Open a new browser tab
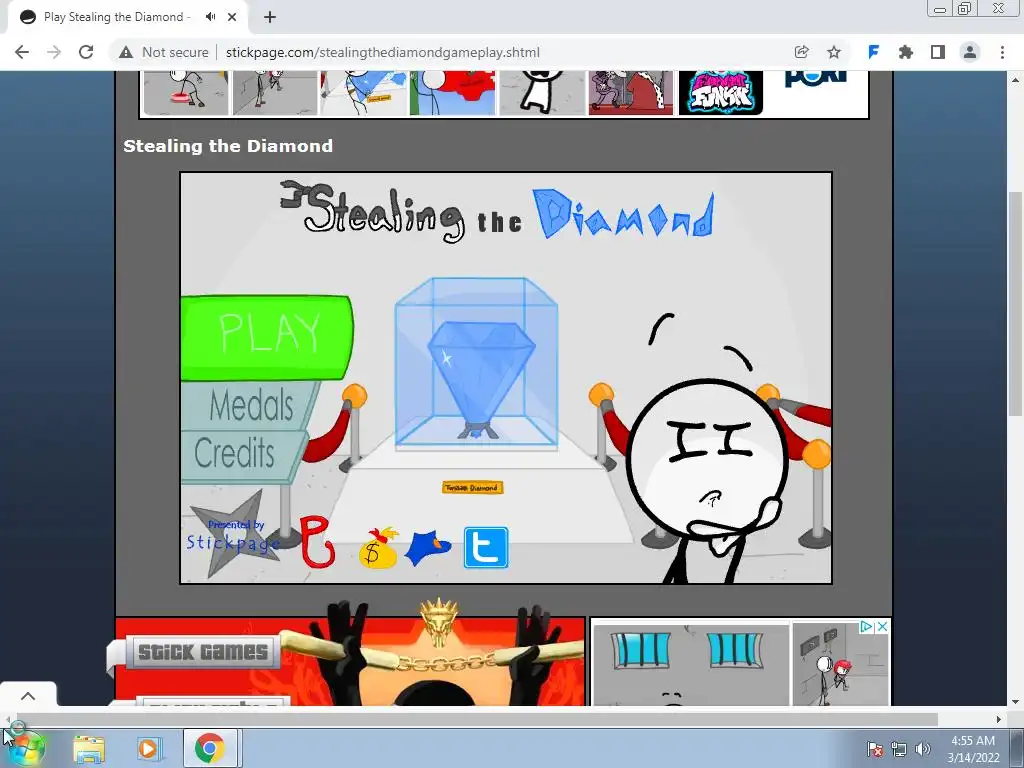 click(270, 17)
